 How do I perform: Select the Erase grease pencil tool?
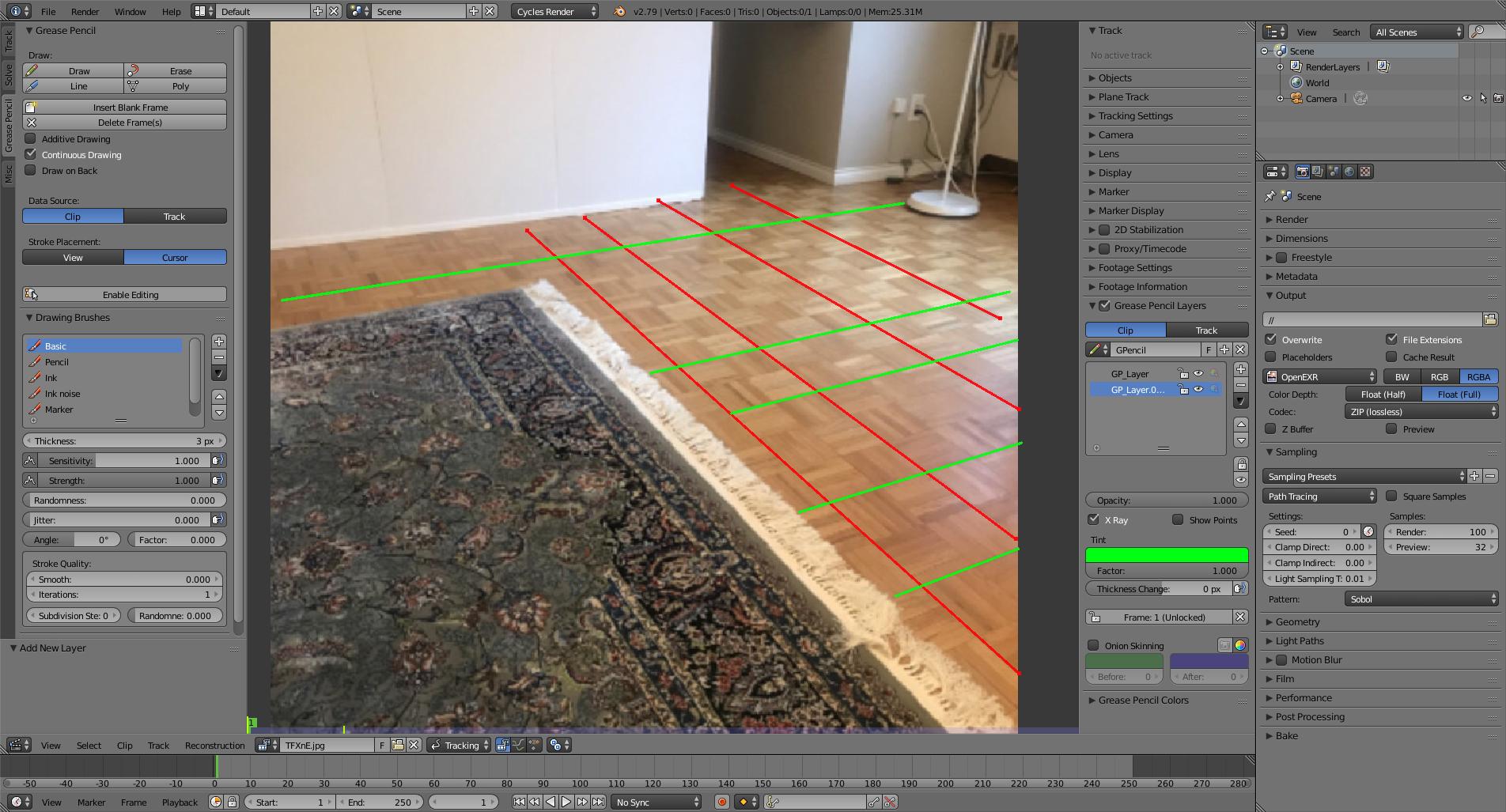[176, 70]
